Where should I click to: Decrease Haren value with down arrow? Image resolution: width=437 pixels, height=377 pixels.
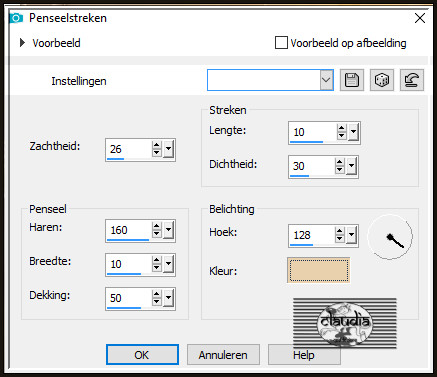tap(156, 234)
